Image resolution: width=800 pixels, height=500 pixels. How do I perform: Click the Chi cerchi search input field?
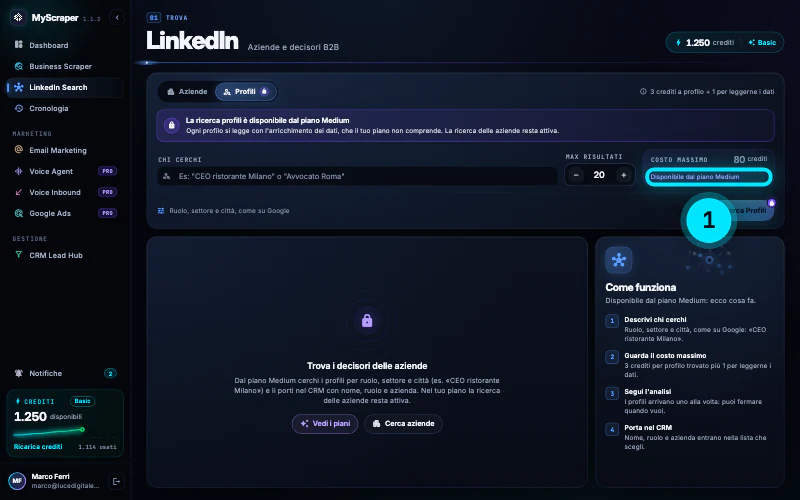(358, 176)
